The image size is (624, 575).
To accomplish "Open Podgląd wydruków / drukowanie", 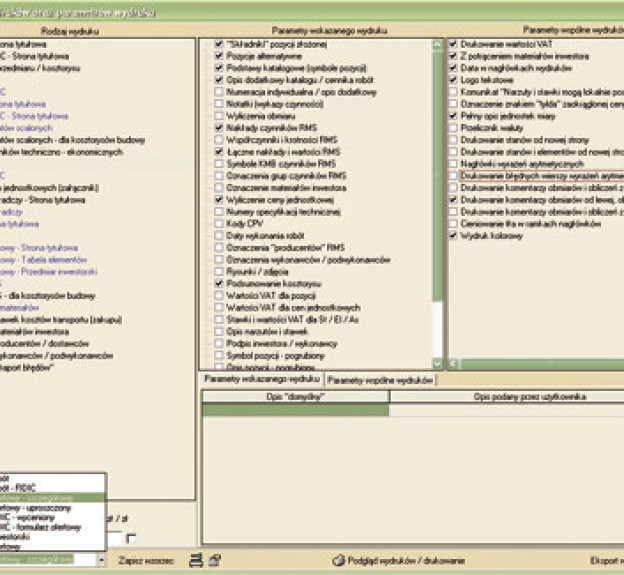I will (x=406, y=561).
